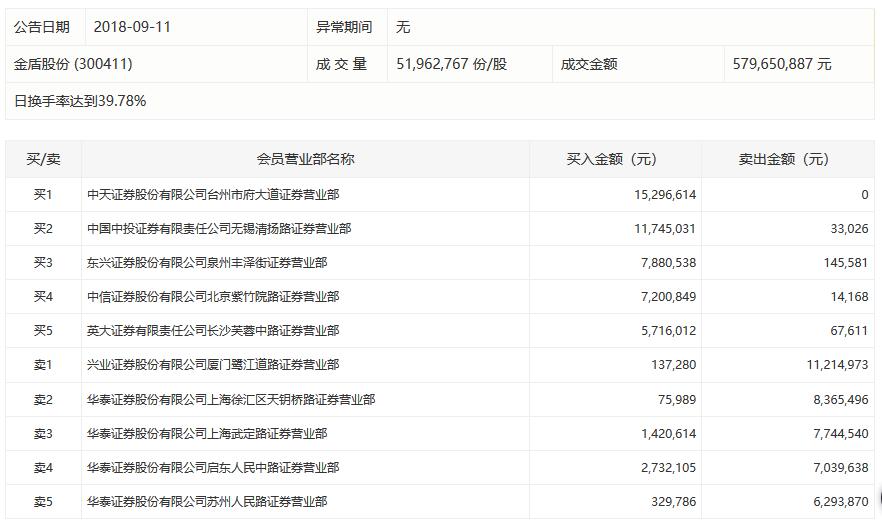Click stock name 金盾股份 (300411)

pos(73,64)
